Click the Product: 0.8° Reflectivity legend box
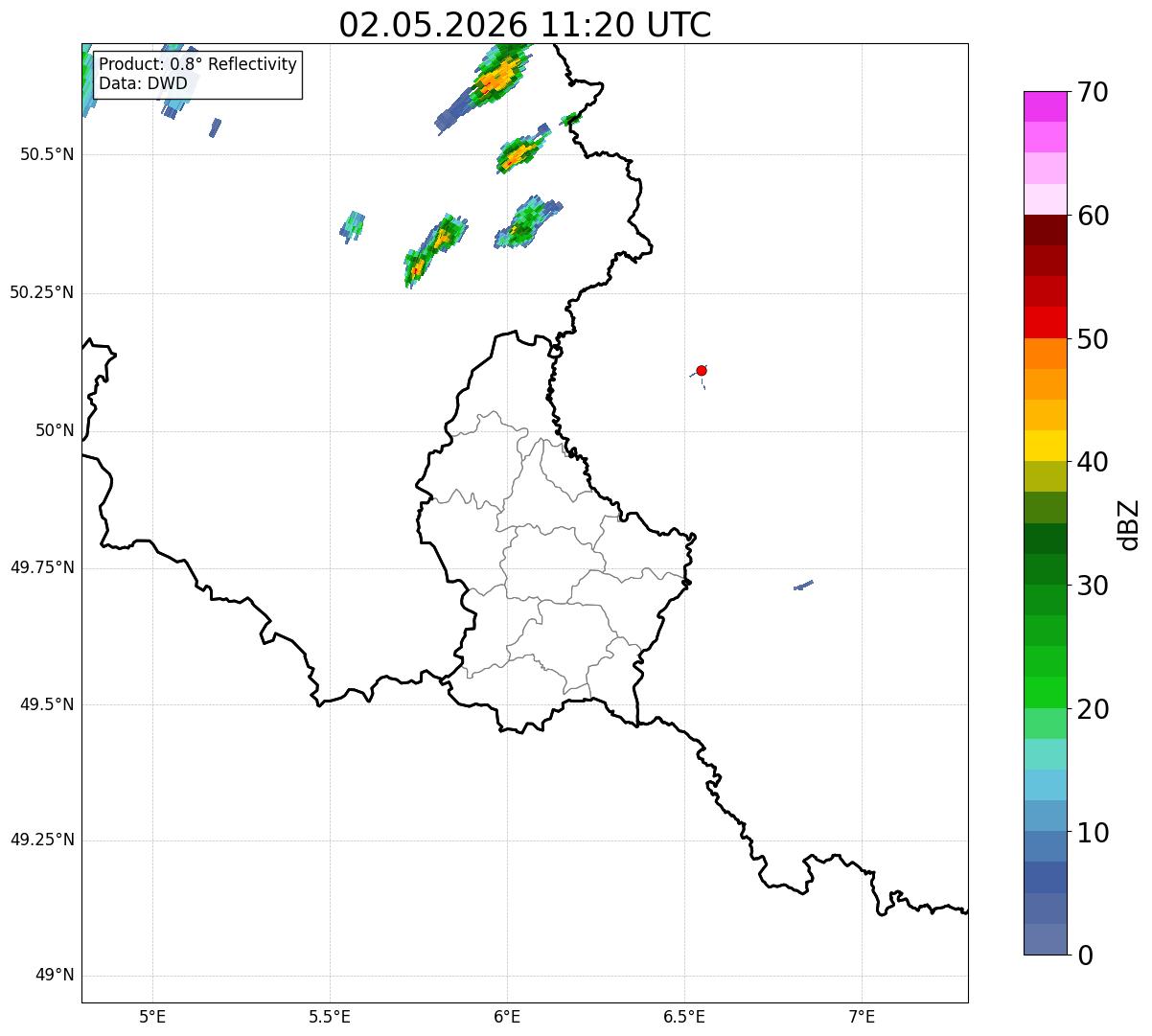The height and width of the screenshot is (1036, 1152). pos(198,75)
